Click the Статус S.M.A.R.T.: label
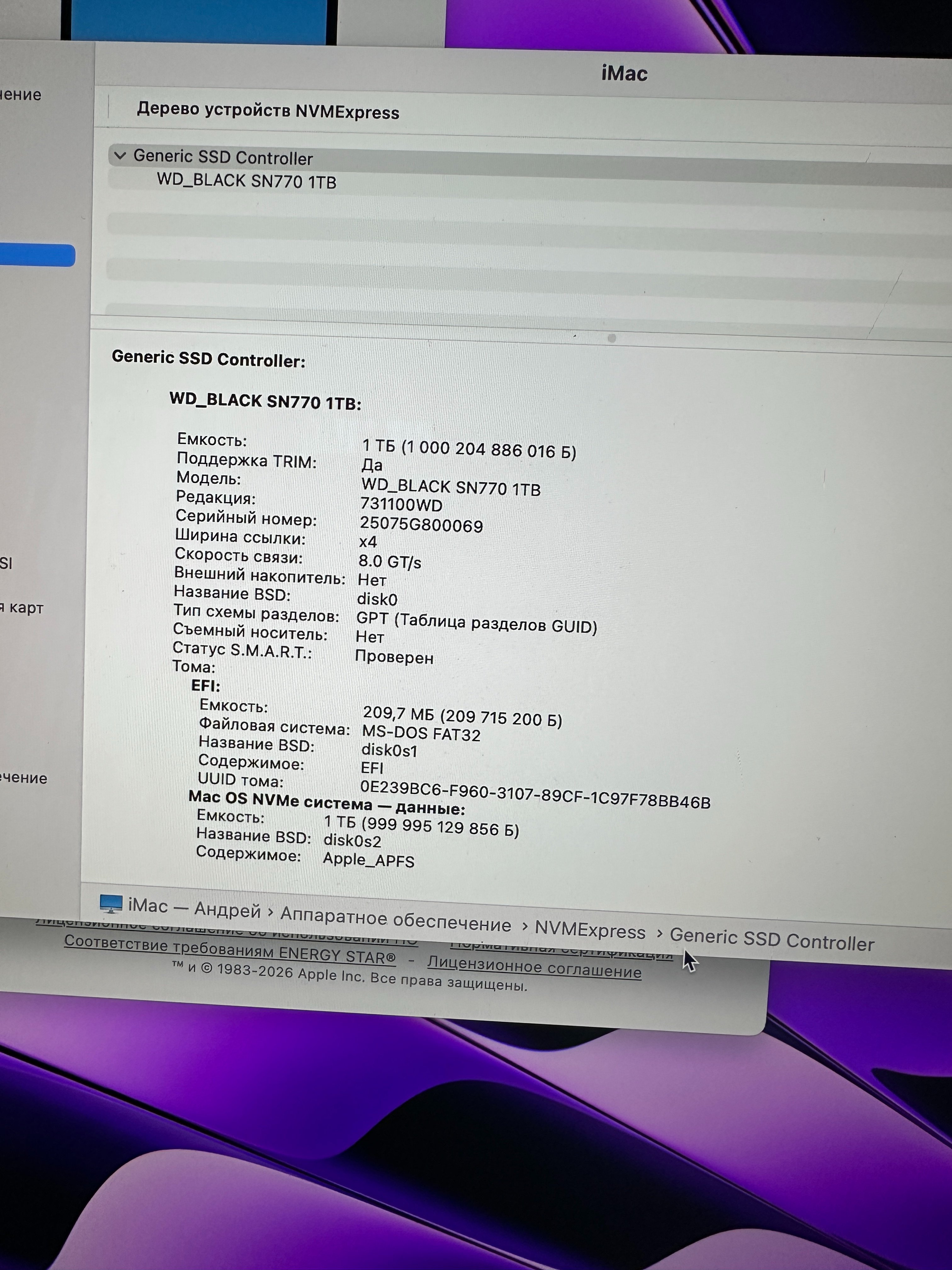Screen dimensions: 952x1270 point(242,650)
